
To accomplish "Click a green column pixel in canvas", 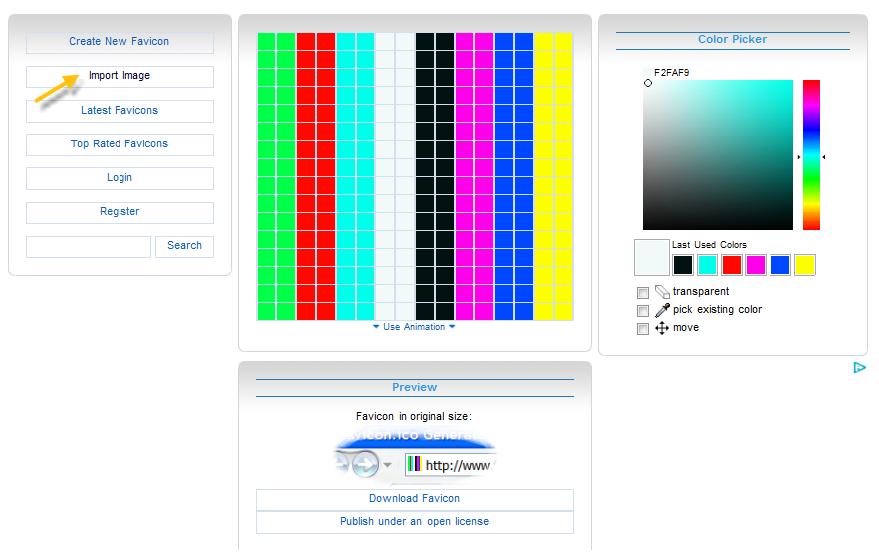I will tap(276, 177).
